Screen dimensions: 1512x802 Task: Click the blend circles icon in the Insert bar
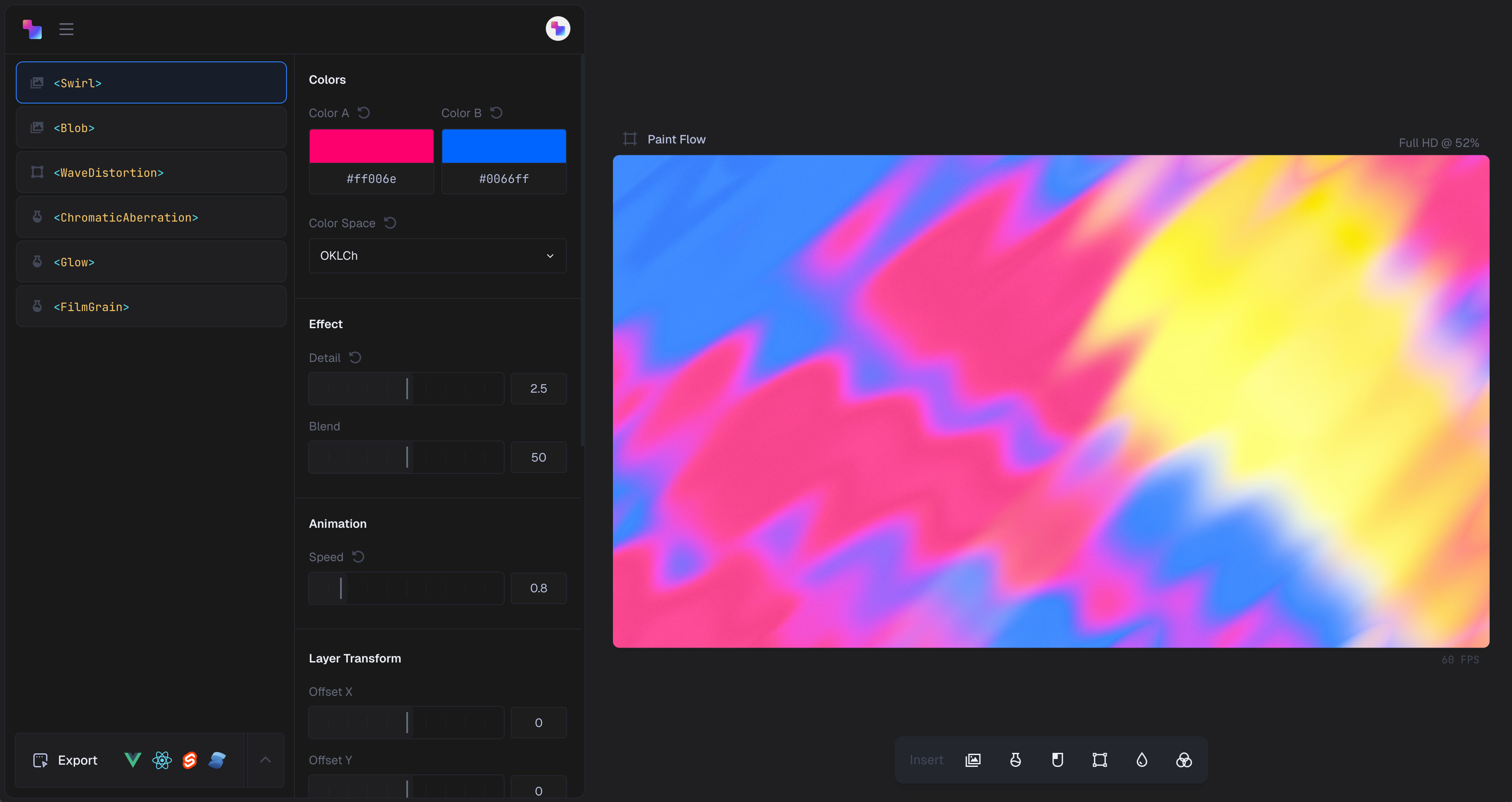1183,759
